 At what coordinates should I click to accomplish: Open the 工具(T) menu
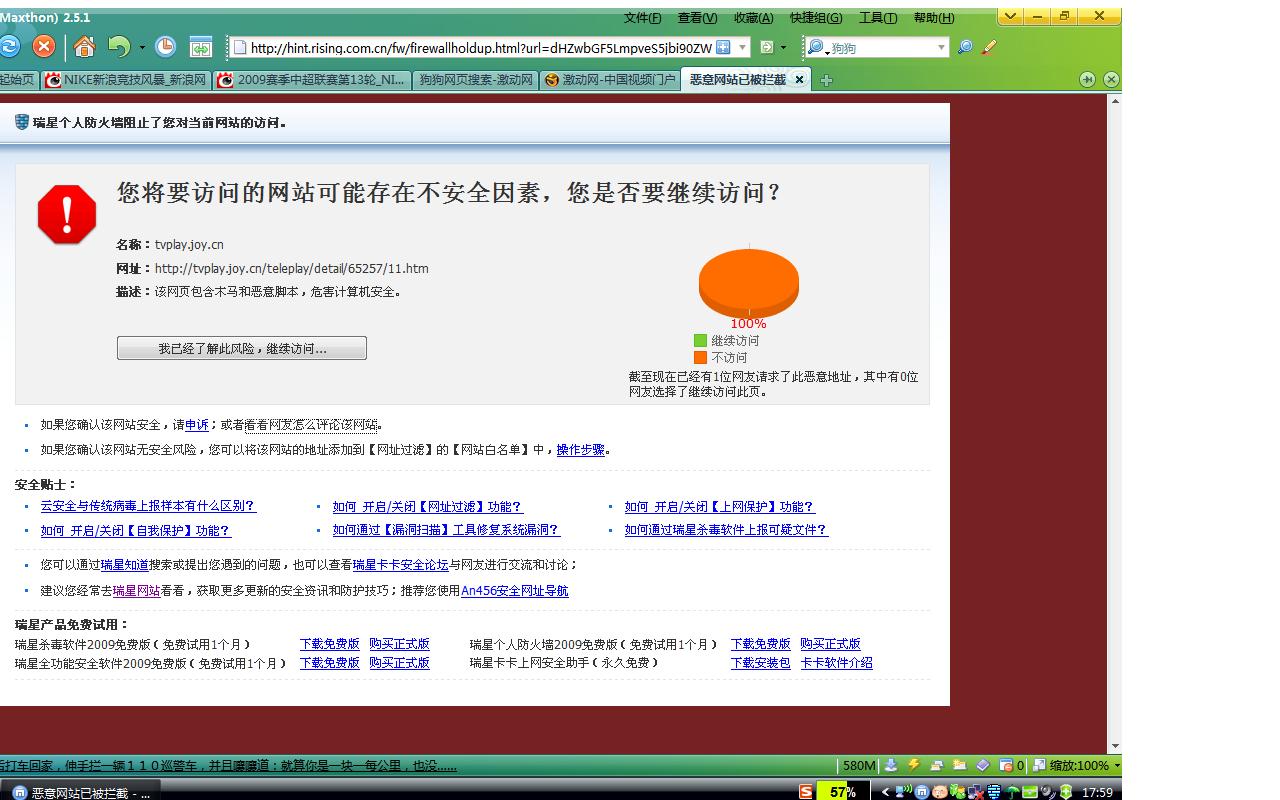878,18
